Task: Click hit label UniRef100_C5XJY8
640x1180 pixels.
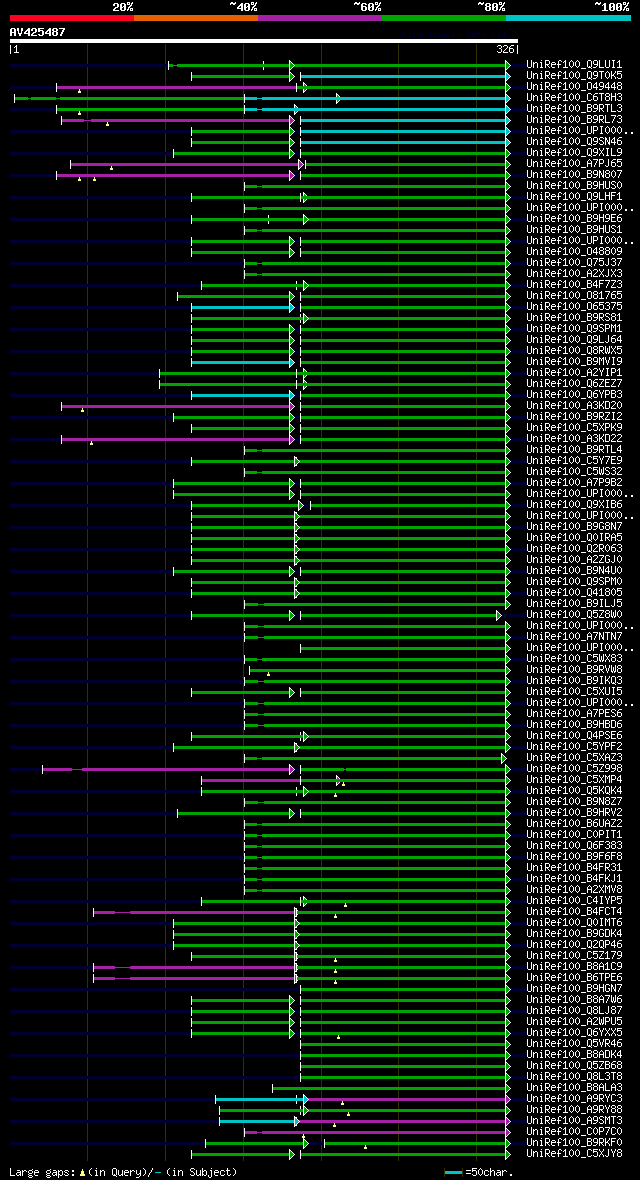Action: [x=574, y=1154]
